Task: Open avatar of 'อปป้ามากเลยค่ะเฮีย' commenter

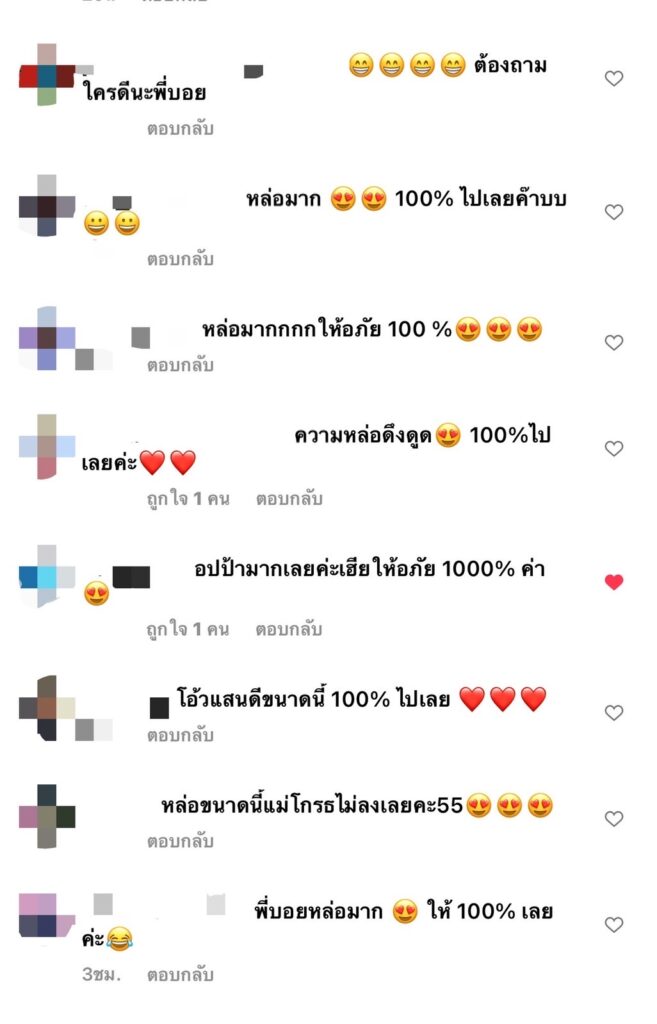Action: (47, 576)
